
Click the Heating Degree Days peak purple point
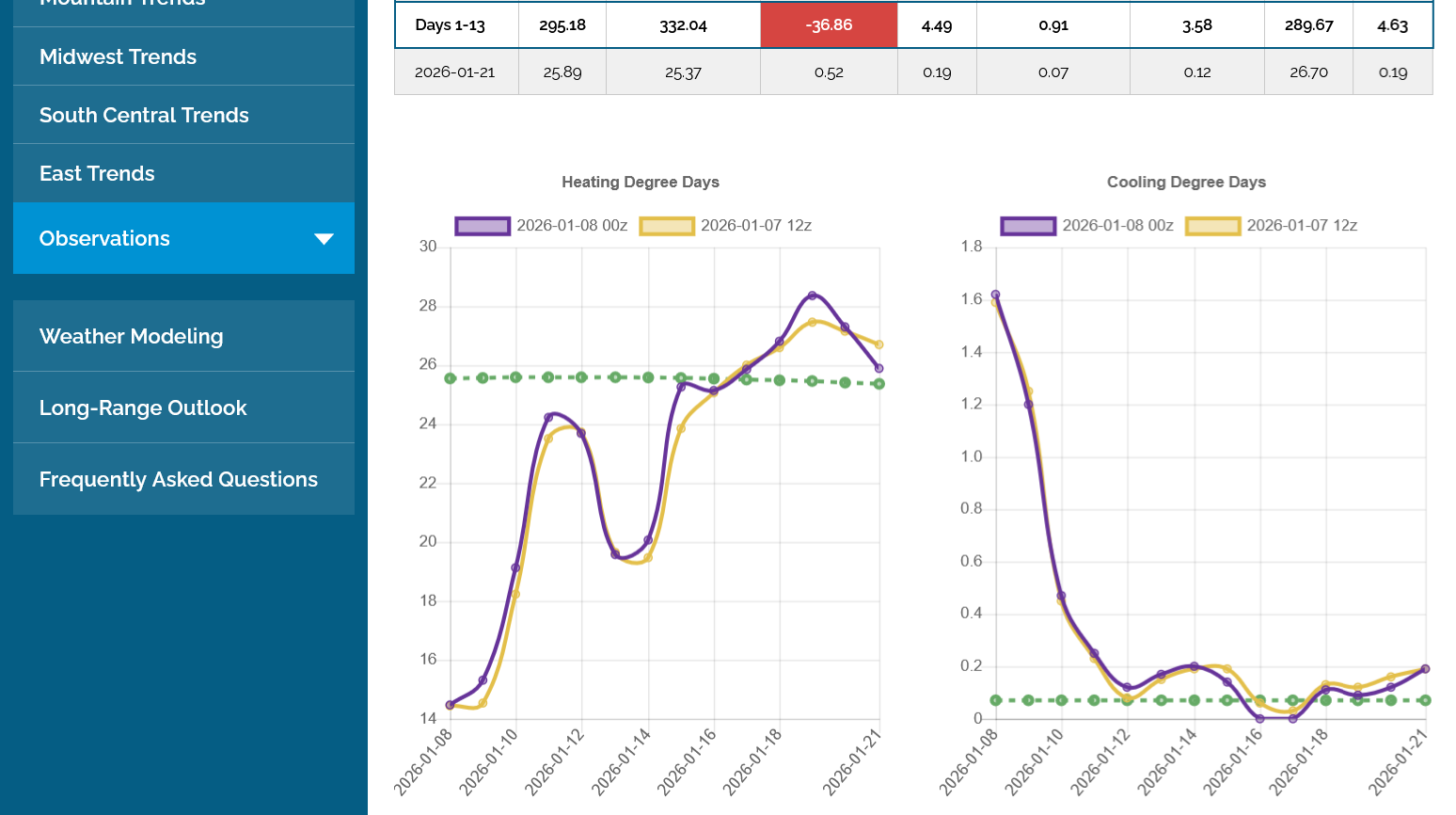[x=813, y=296]
